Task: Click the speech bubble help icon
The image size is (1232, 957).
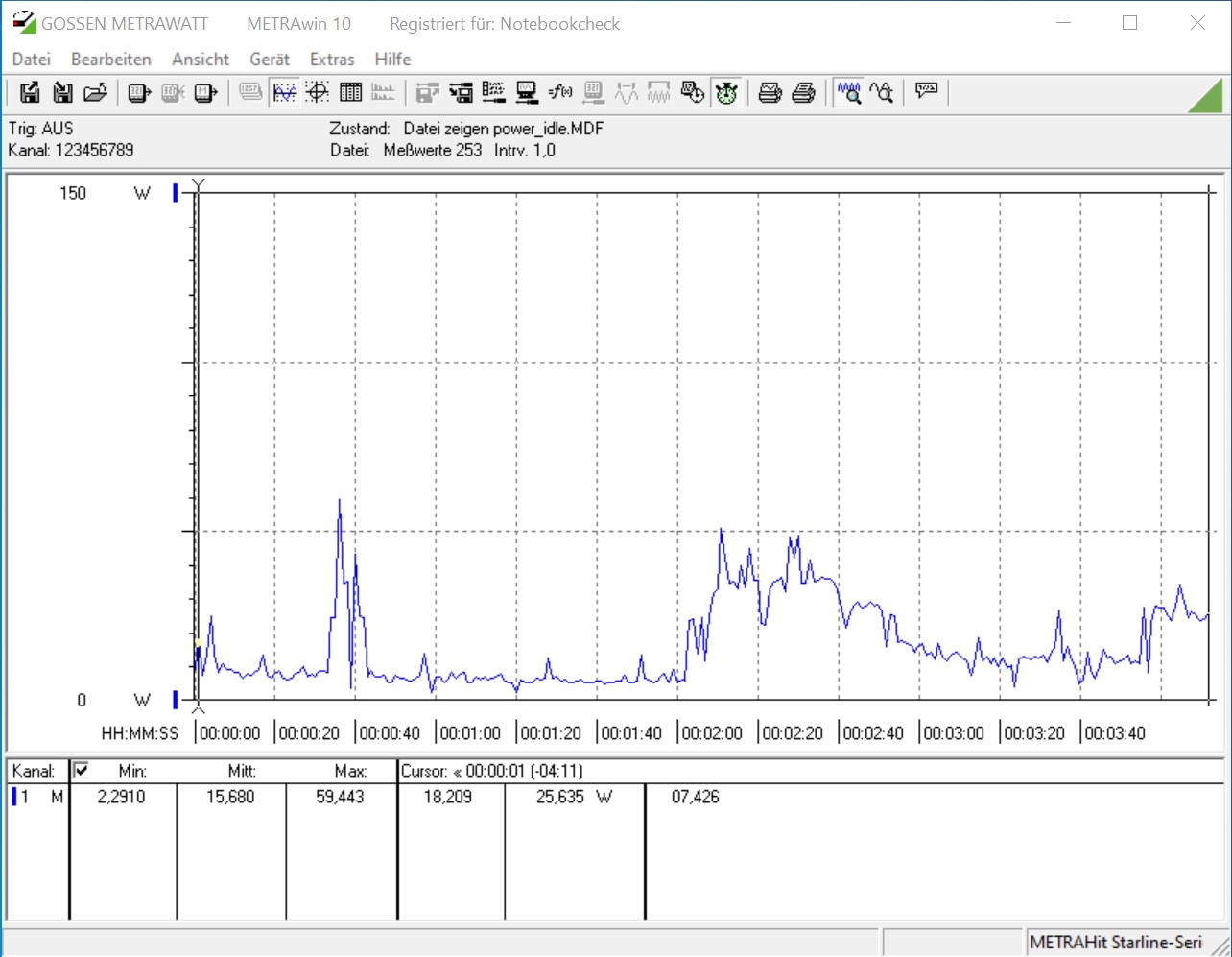Action: (926, 91)
